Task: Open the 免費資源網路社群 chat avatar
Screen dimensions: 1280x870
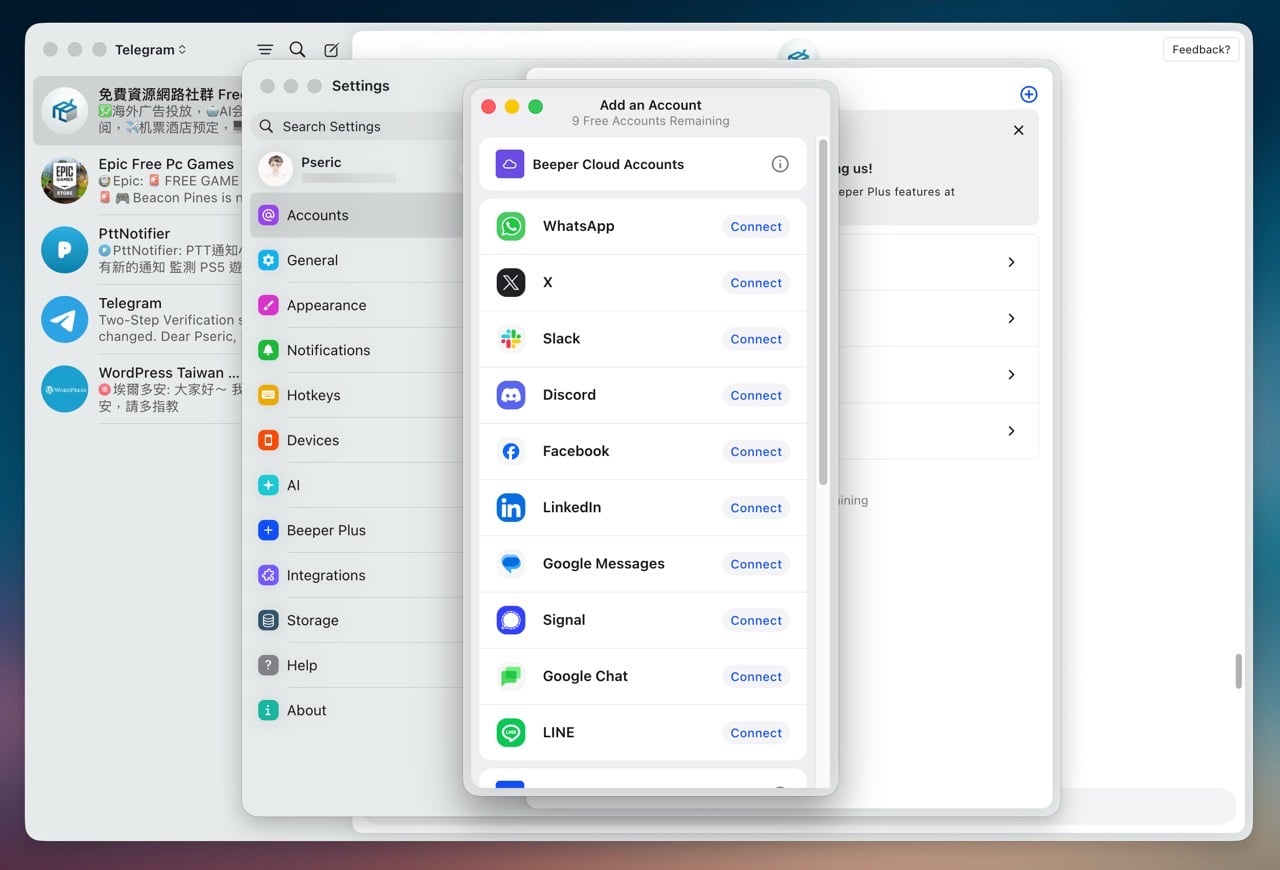Action: (65, 111)
